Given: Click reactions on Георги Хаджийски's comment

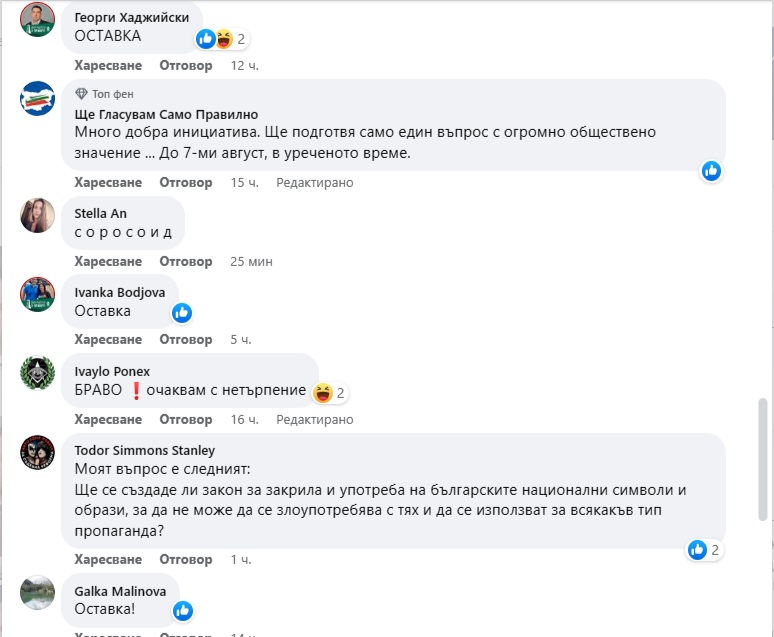Looking at the screenshot, I should (221, 39).
